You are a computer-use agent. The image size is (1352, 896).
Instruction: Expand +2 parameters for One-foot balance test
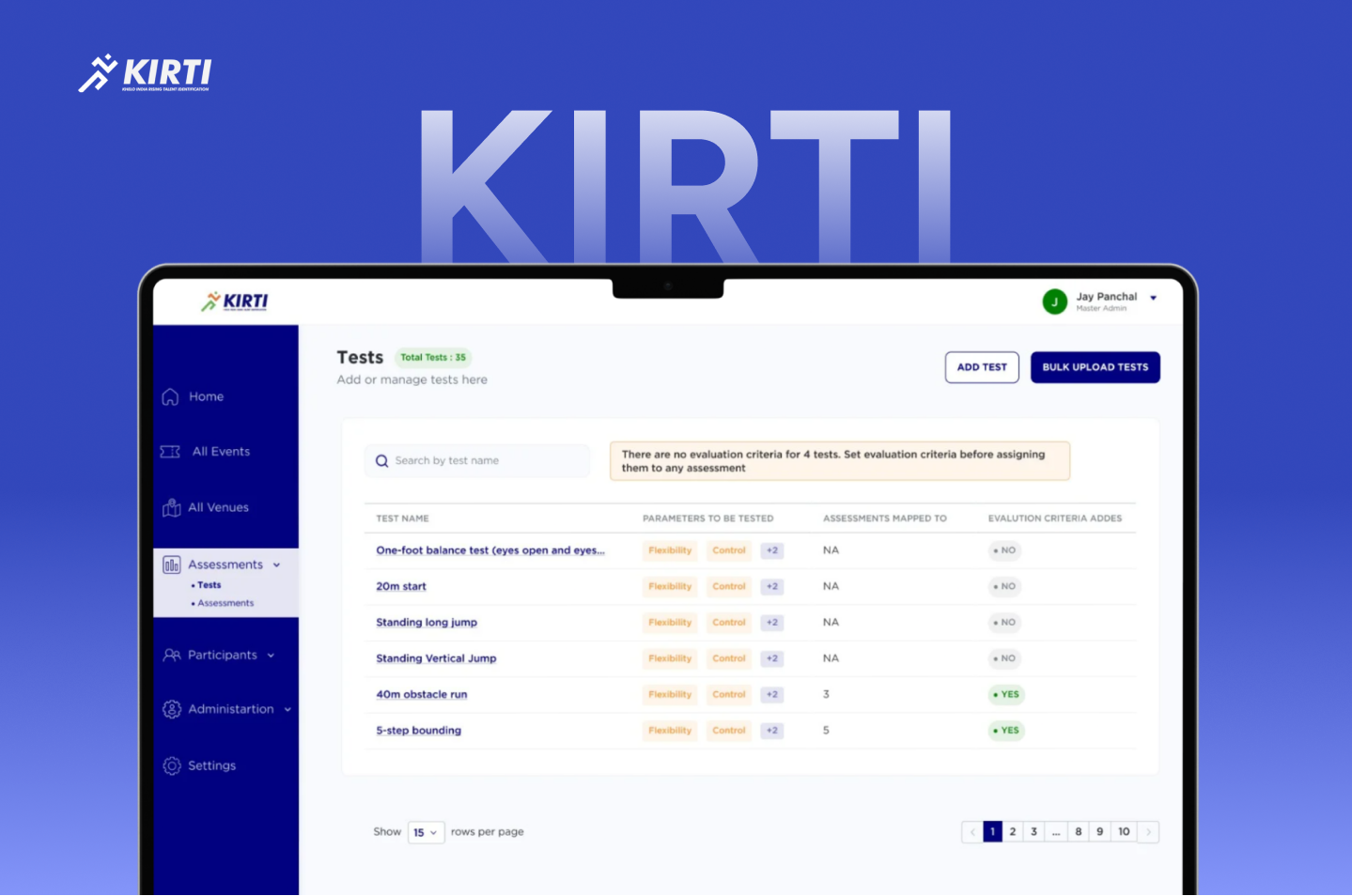pos(772,551)
